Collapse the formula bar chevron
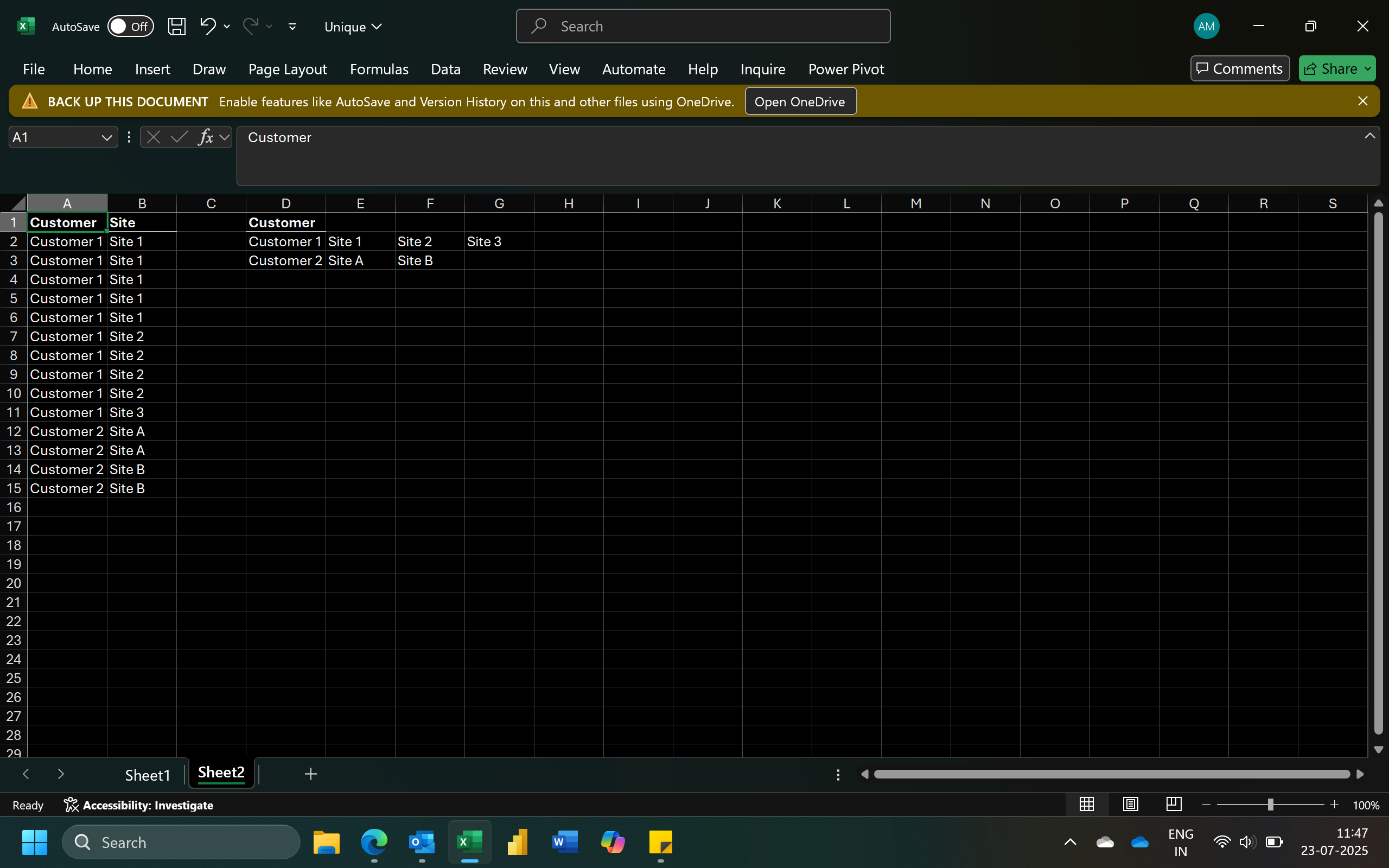The height and width of the screenshot is (868, 1389). [1369, 136]
